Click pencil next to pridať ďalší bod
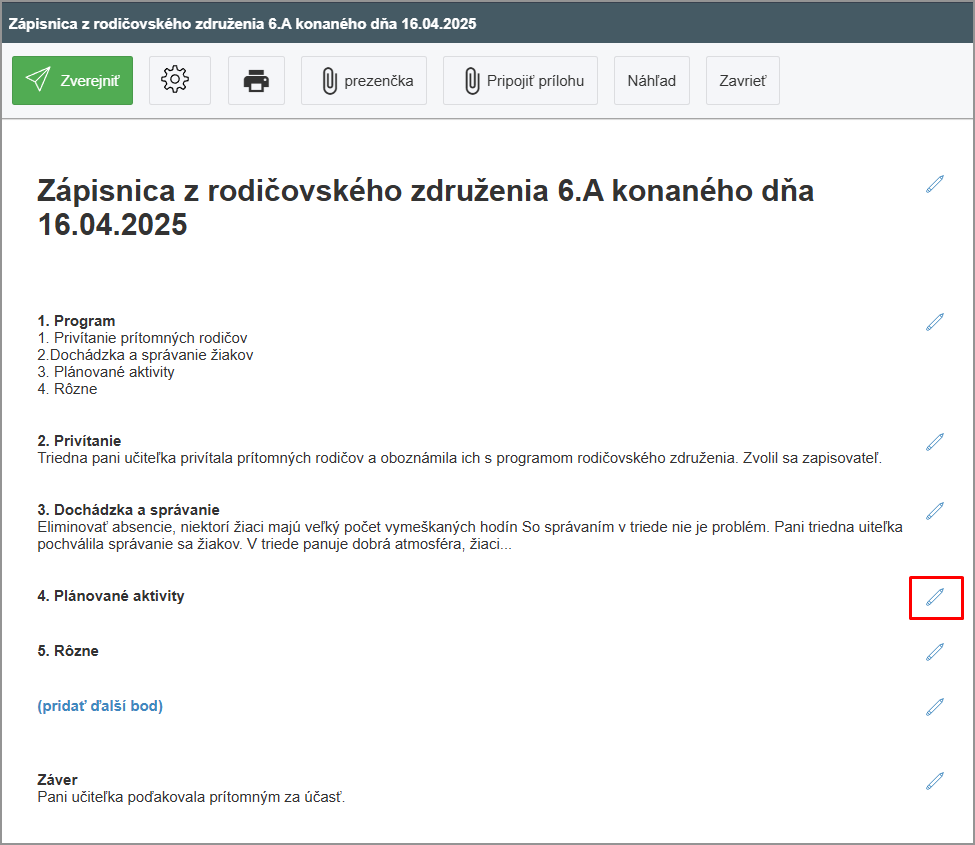 click(x=935, y=707)
